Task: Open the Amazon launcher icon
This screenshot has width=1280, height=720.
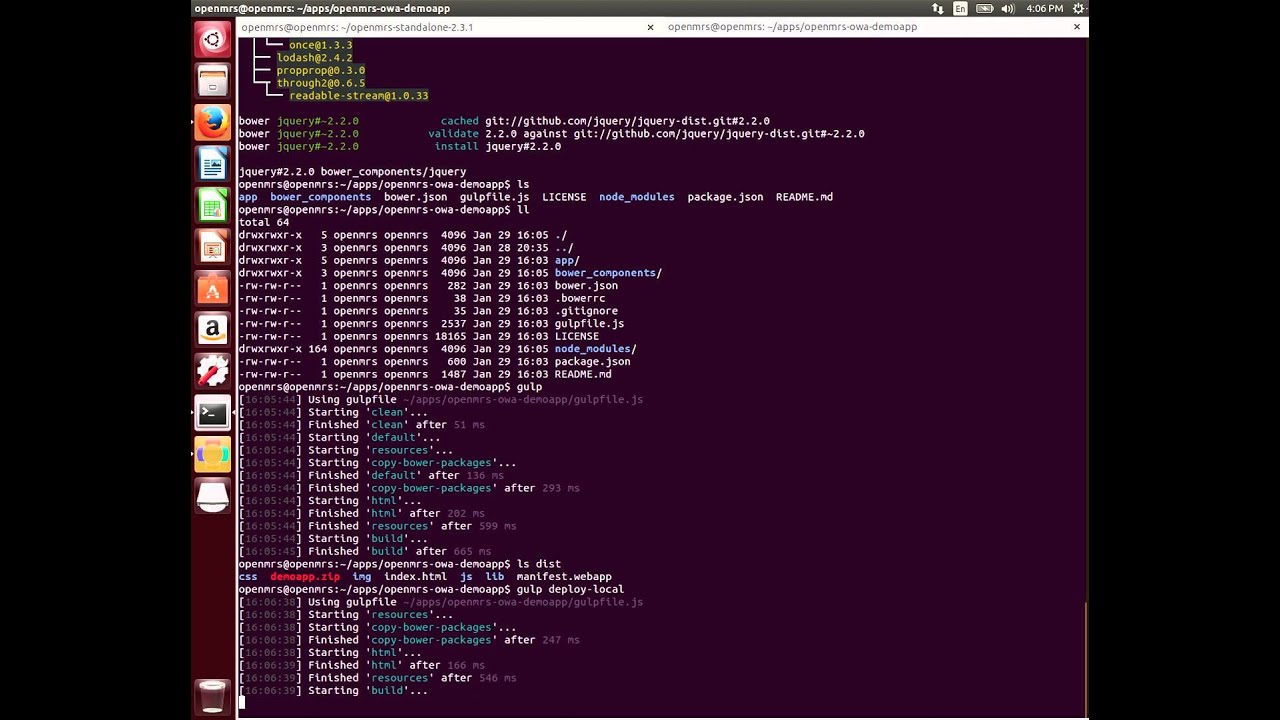Action: (x=212, y=329)
